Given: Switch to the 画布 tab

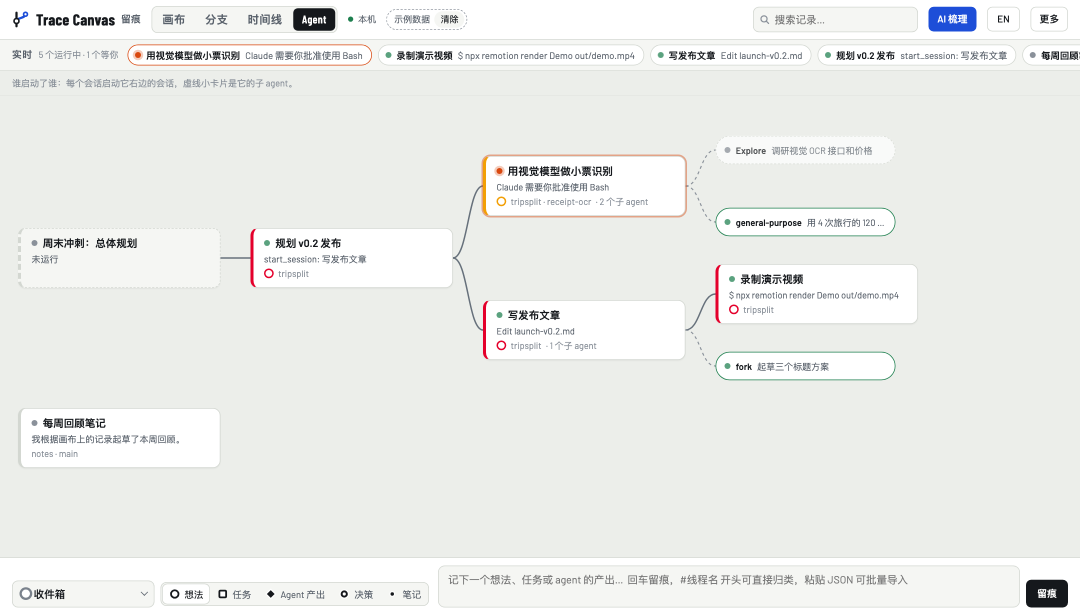Looking at the screenshot, I should point(174,19).
